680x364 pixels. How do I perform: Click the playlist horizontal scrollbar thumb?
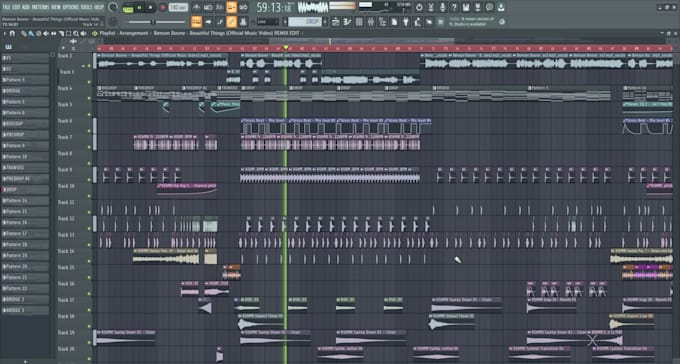[x=362, y=41]
